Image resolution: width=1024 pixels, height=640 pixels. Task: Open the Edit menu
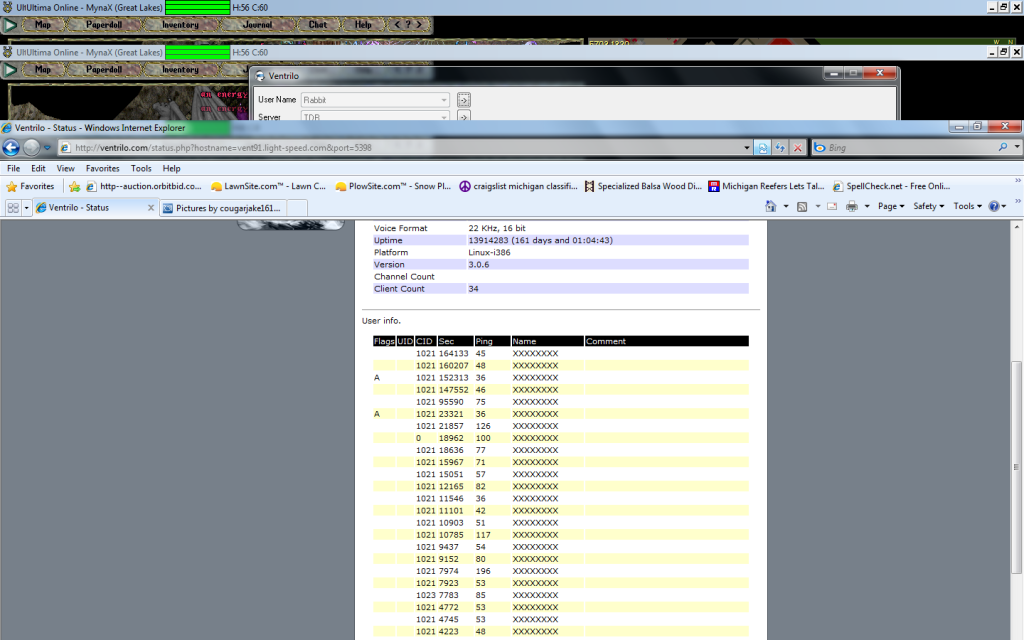tap(39, 168)
